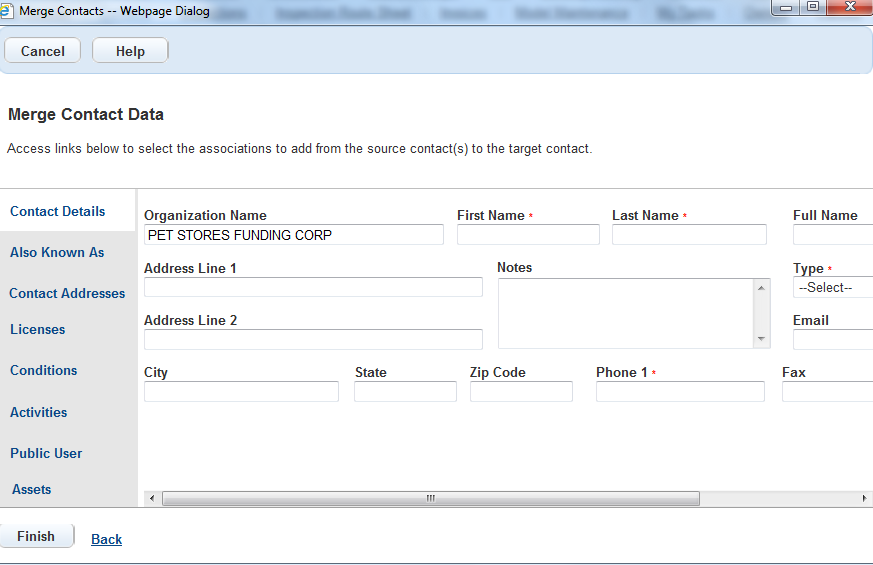Screen dimensions: 873x565
Task: Click the horizontal scrollbar right arrow
Action: [x=865, y=498]
